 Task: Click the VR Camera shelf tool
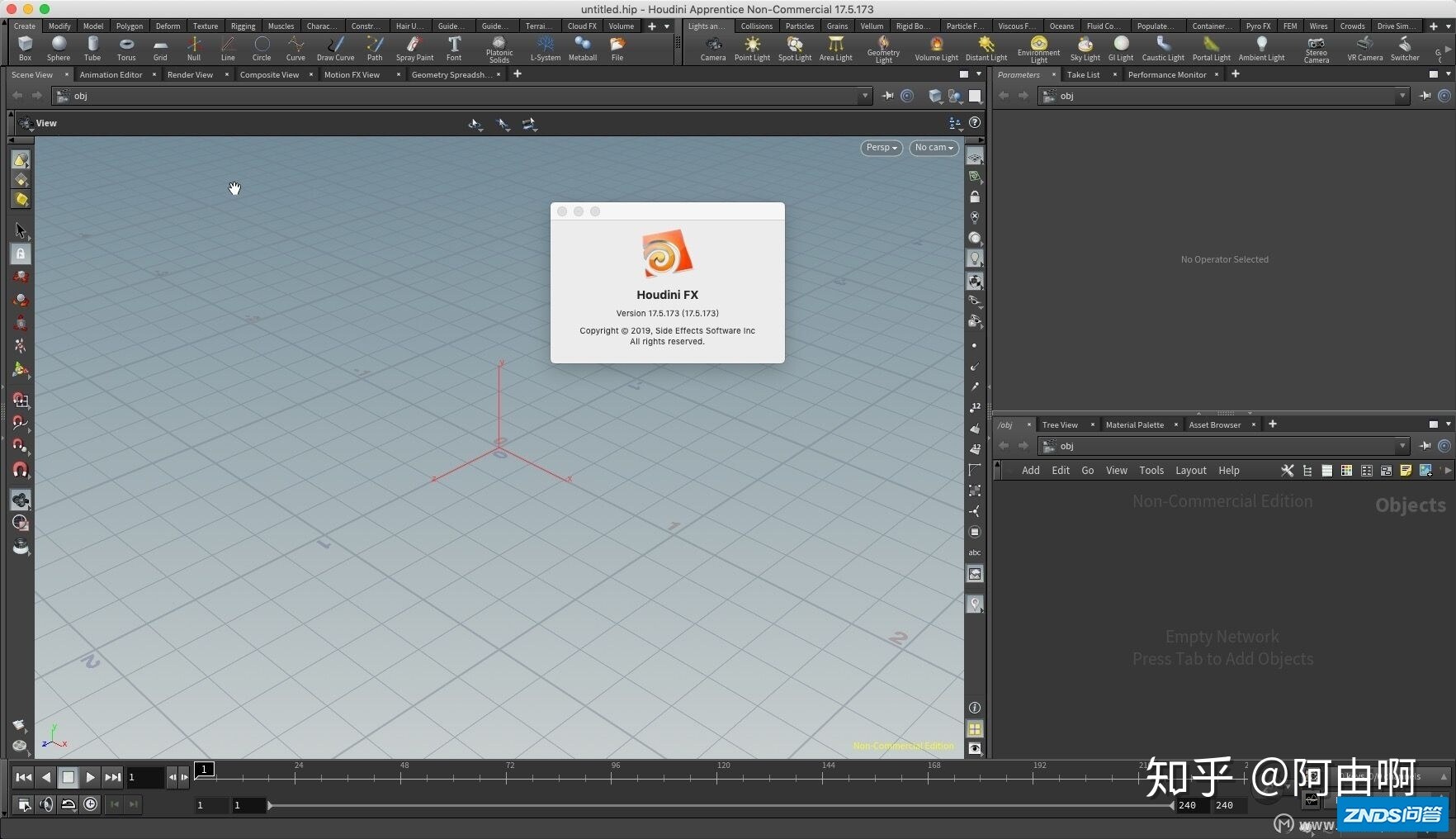(x=1364, y=48)
